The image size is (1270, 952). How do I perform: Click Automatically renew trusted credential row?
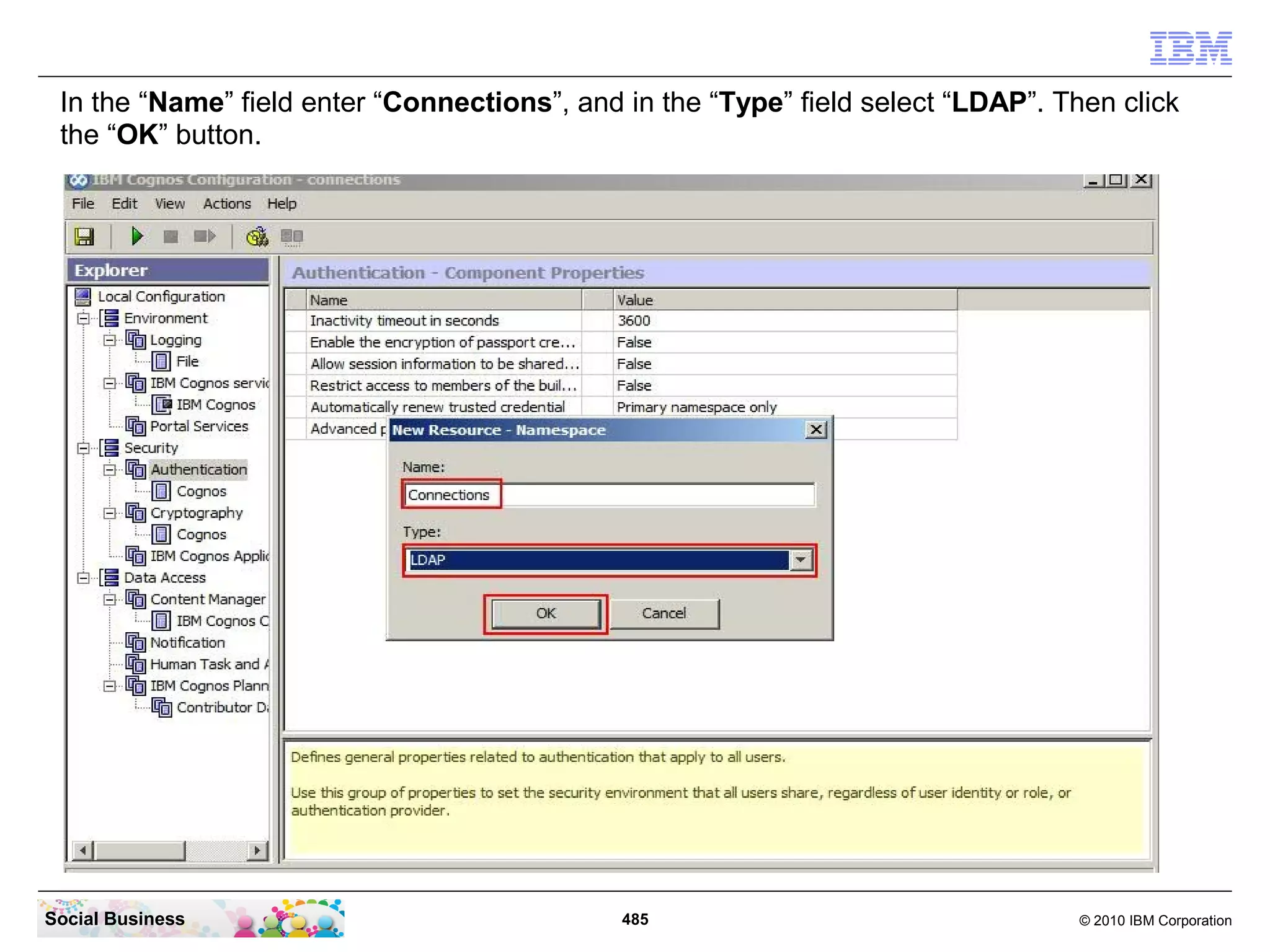point(621,407)
